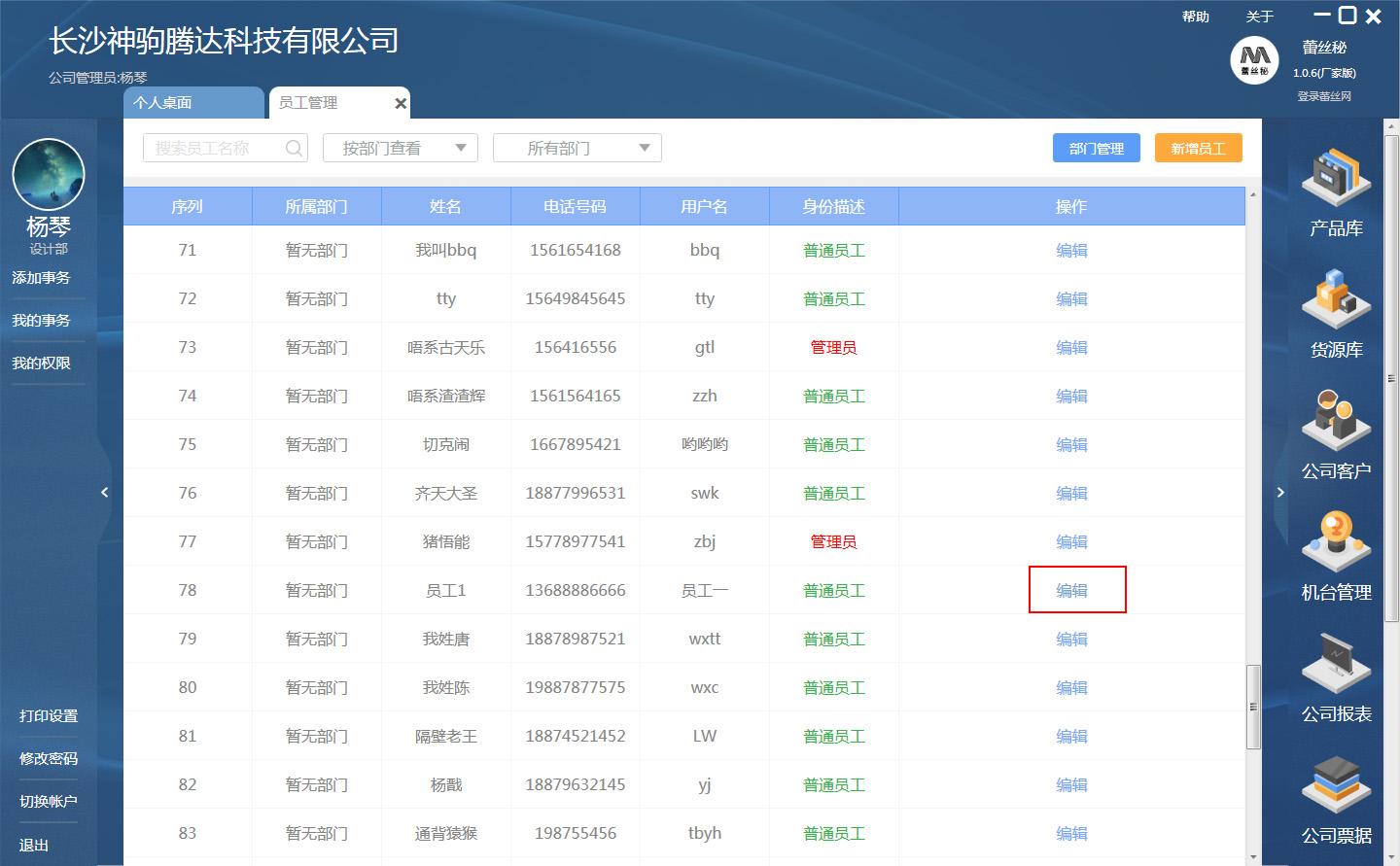Open 我的事务 in the left sidebar
Image resolution: width=1400 pixels, height=866 pixels.
[x=41, y=321]
